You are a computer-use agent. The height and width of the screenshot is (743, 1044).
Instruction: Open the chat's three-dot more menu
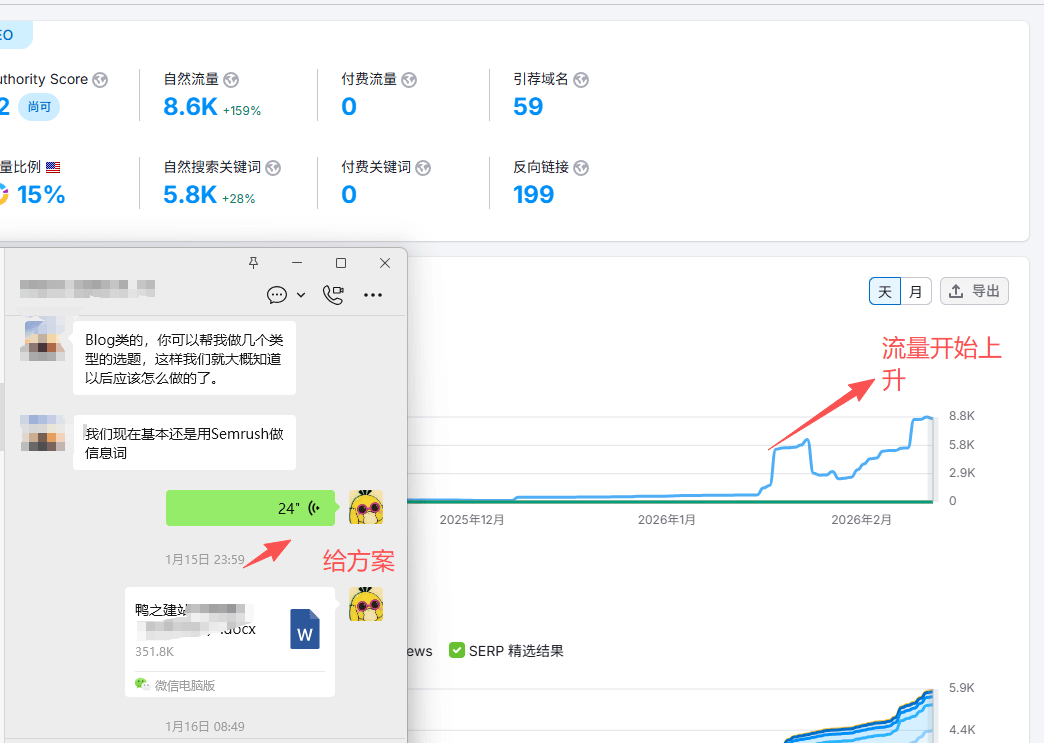[x=373, y=295]
